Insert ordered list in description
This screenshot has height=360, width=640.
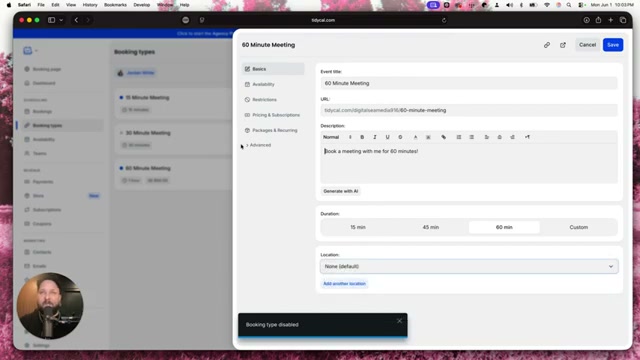pyautogui.click(x=459, y=137)
